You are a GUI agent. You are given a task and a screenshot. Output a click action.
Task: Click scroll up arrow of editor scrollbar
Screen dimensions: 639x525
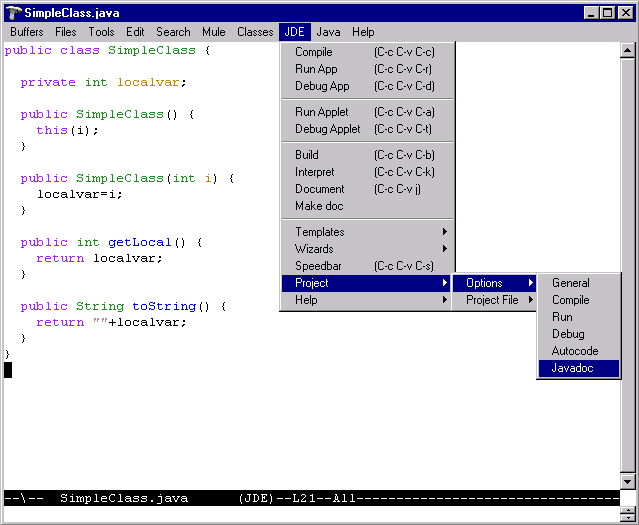628,51
